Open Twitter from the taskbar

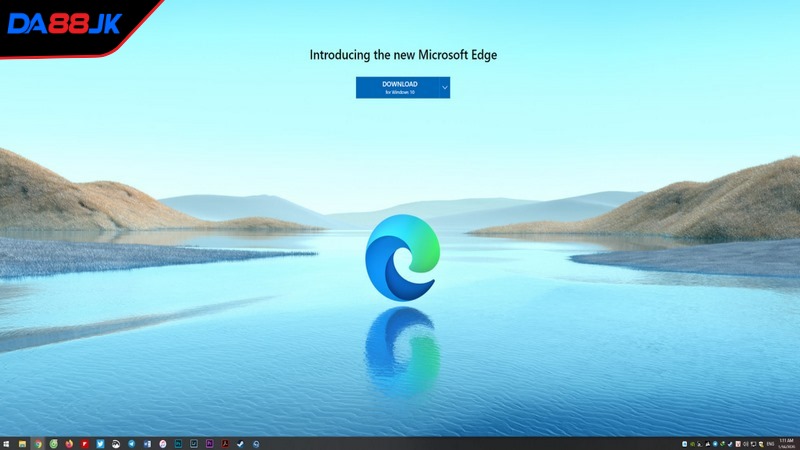click(x=100, y=444)
